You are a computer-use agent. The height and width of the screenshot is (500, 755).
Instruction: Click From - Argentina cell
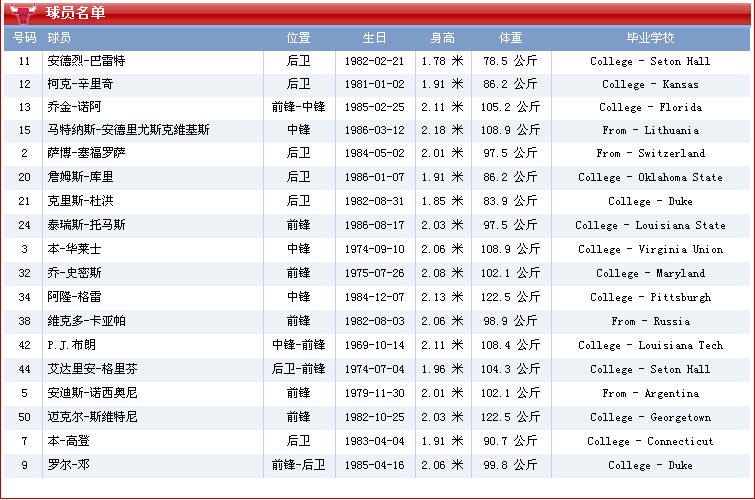pos(651,394)
